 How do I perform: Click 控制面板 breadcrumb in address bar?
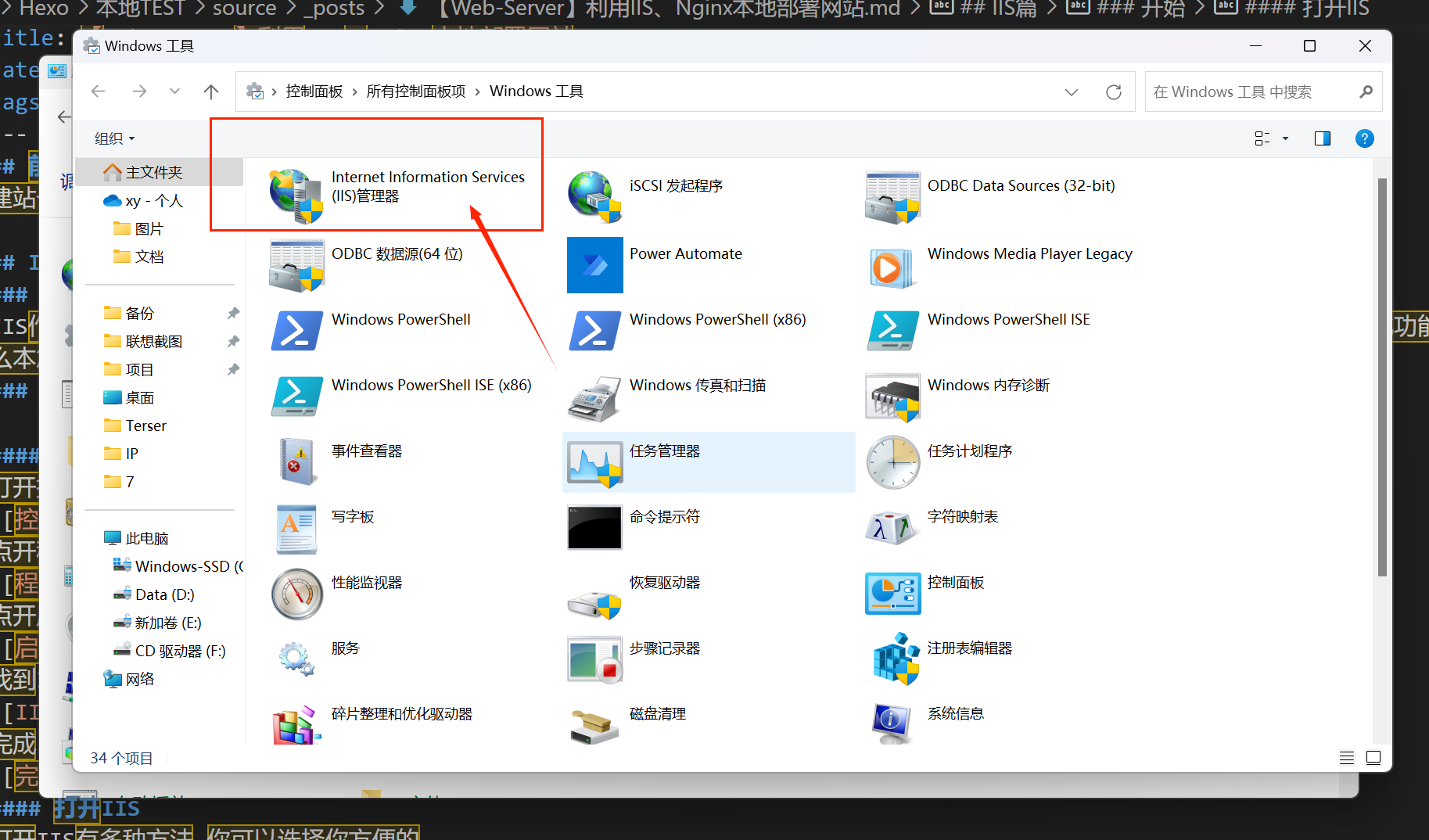pyautogui.click(x=314, y=92)
